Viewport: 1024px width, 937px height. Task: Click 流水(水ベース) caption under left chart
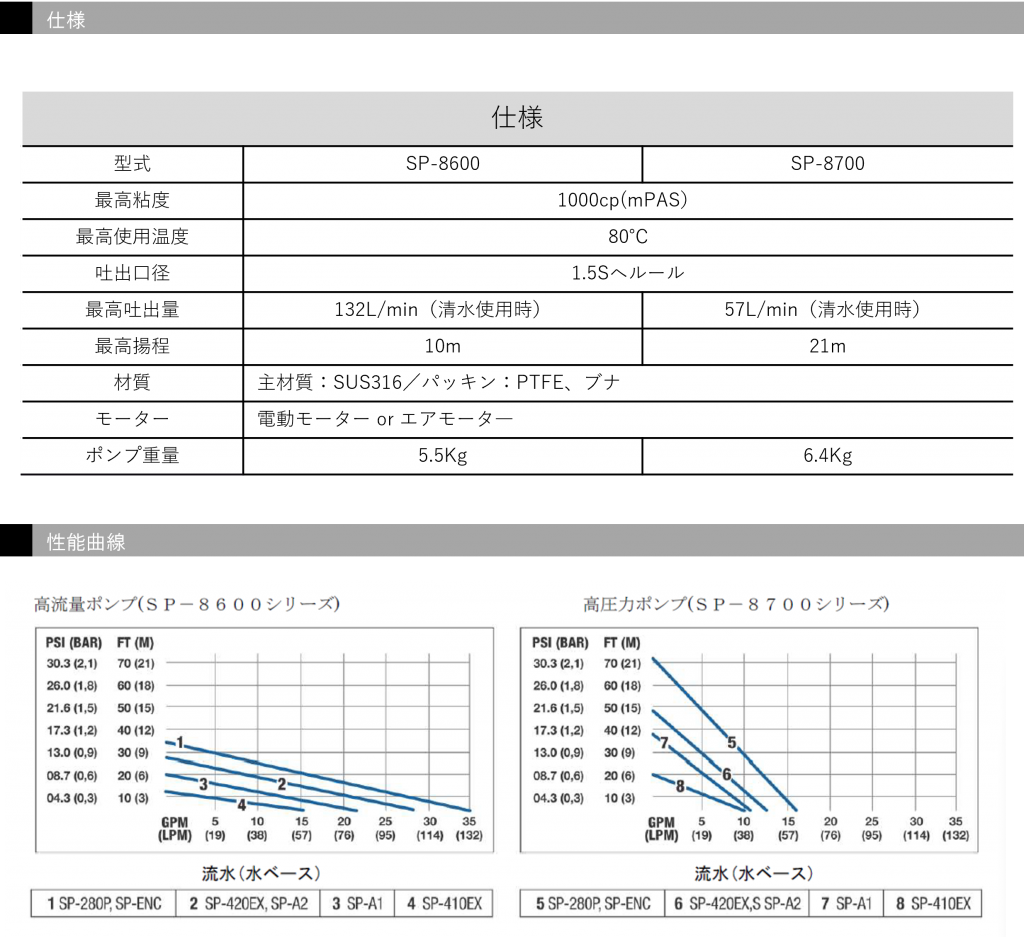pos(261,874)
